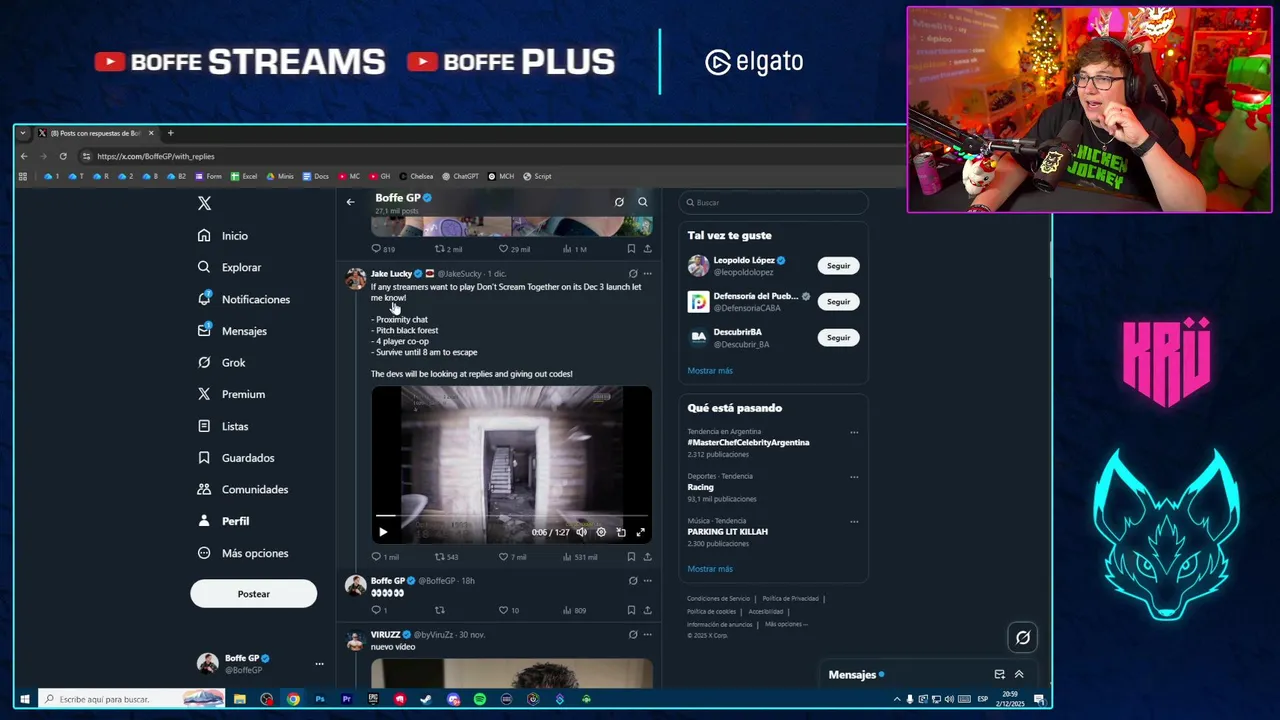
Task: Click the Postear button
Action: click(254, 594)
